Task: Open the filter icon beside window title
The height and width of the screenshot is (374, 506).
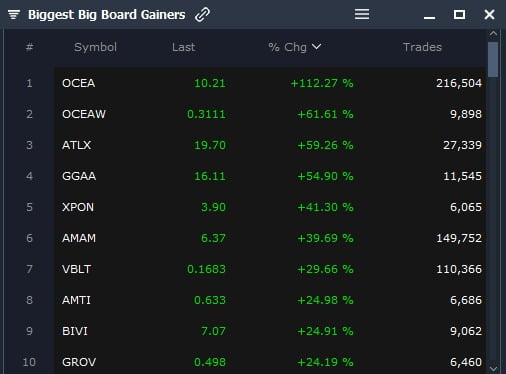Action: (14, 15)
